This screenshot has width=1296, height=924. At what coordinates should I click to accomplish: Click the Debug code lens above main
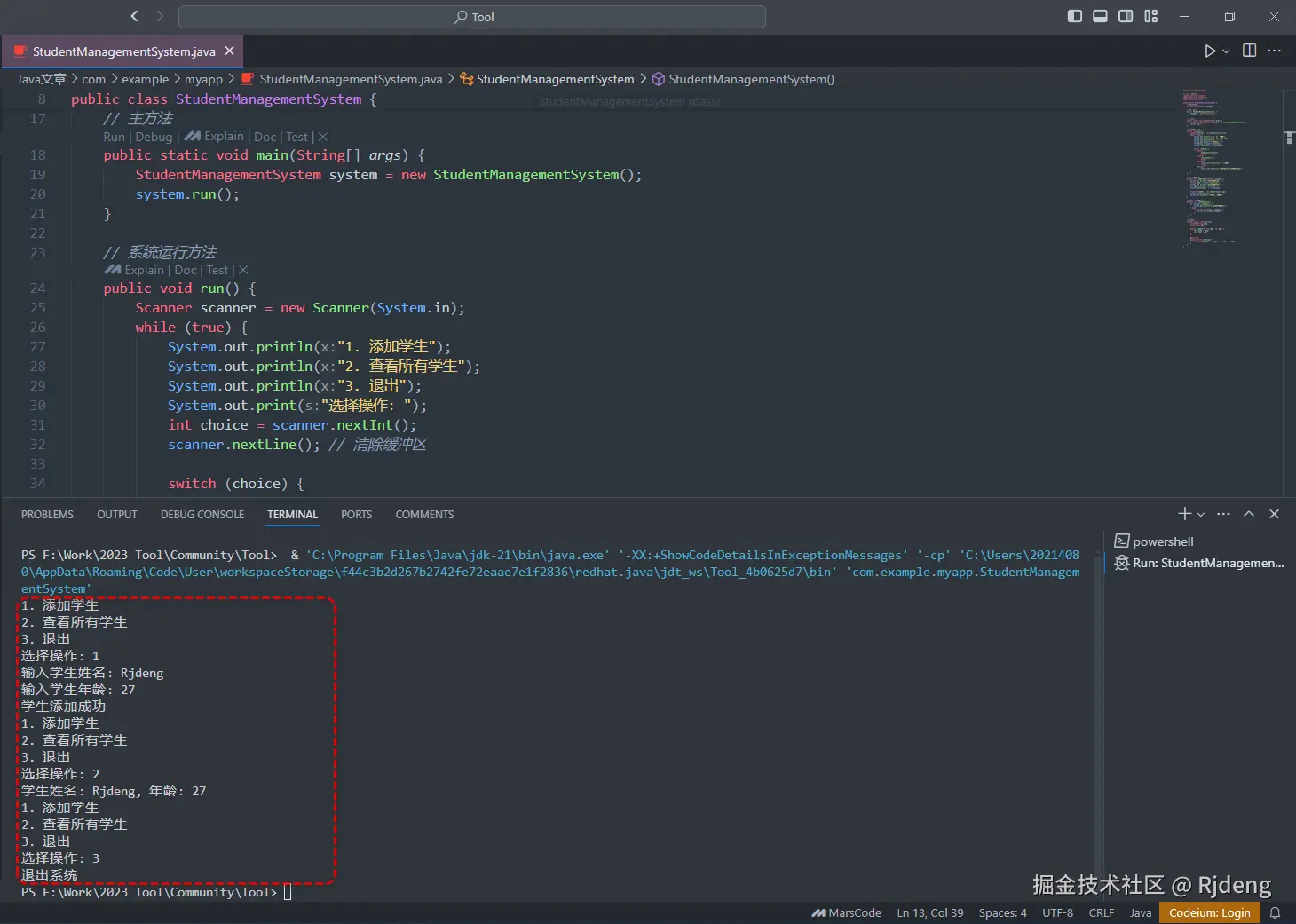tap(154, 137)
